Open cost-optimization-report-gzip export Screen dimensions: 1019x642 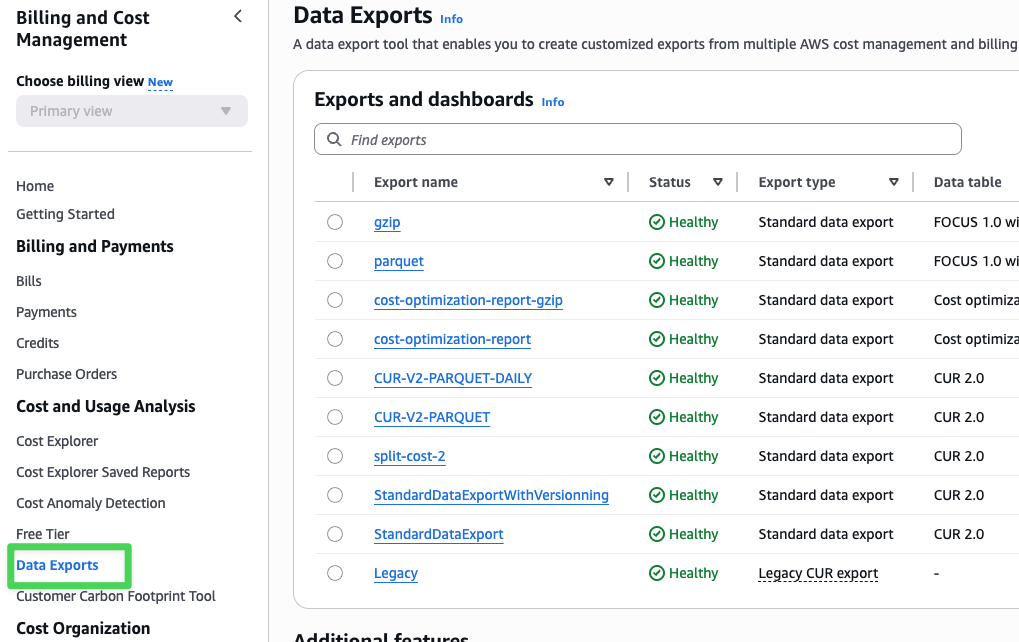point(469,300)
